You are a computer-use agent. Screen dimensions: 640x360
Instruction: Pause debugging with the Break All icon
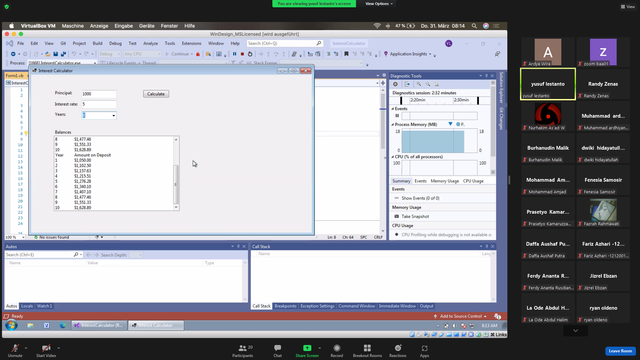click(x=234, y=54)
